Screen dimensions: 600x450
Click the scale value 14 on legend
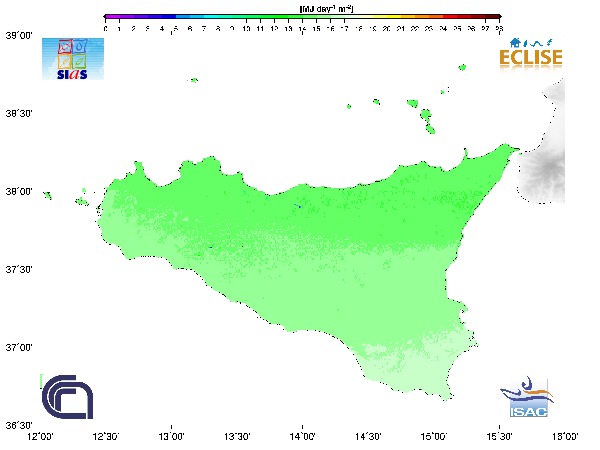point(302,29)
